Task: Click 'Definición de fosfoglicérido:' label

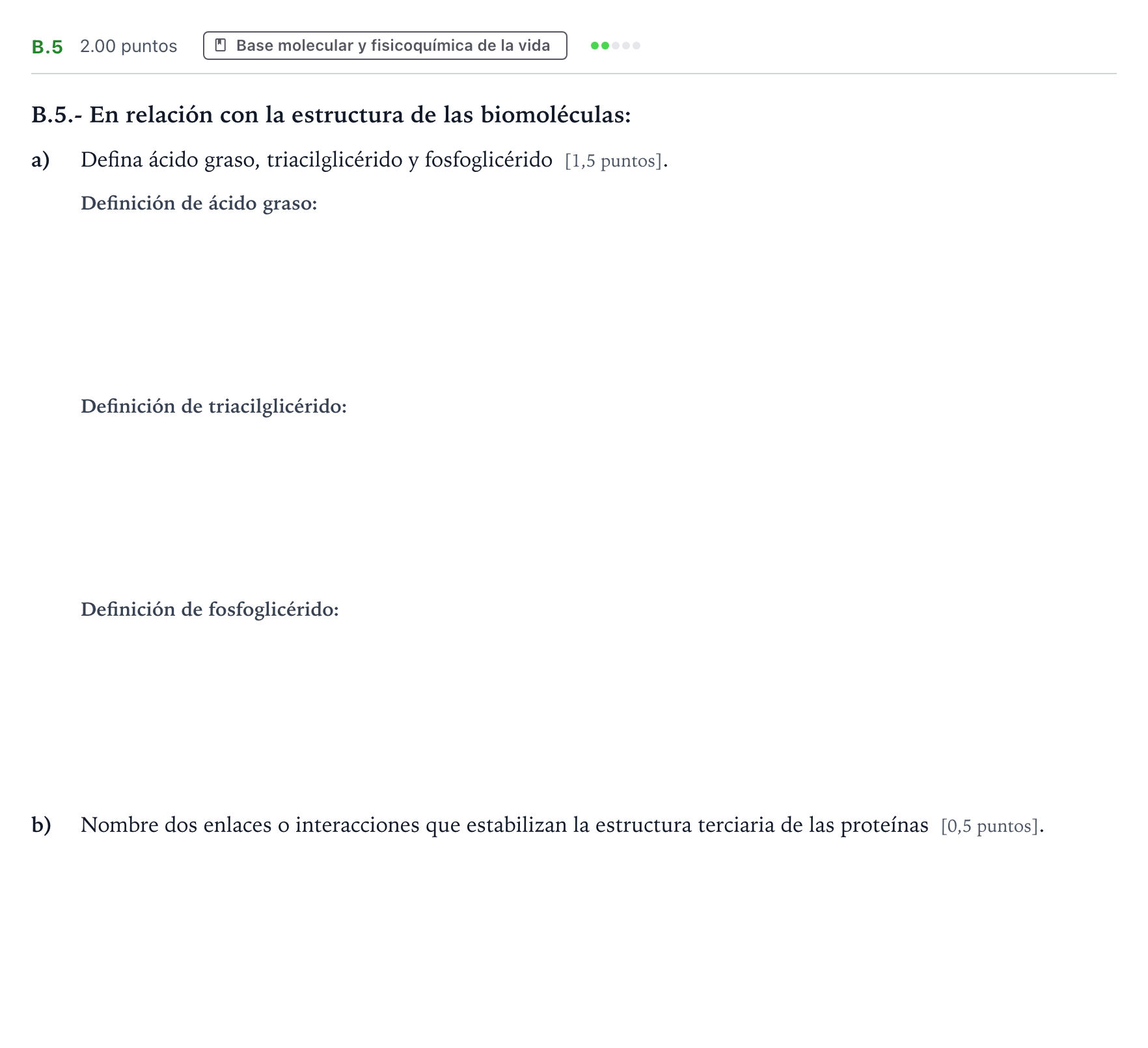Action: 210,610
